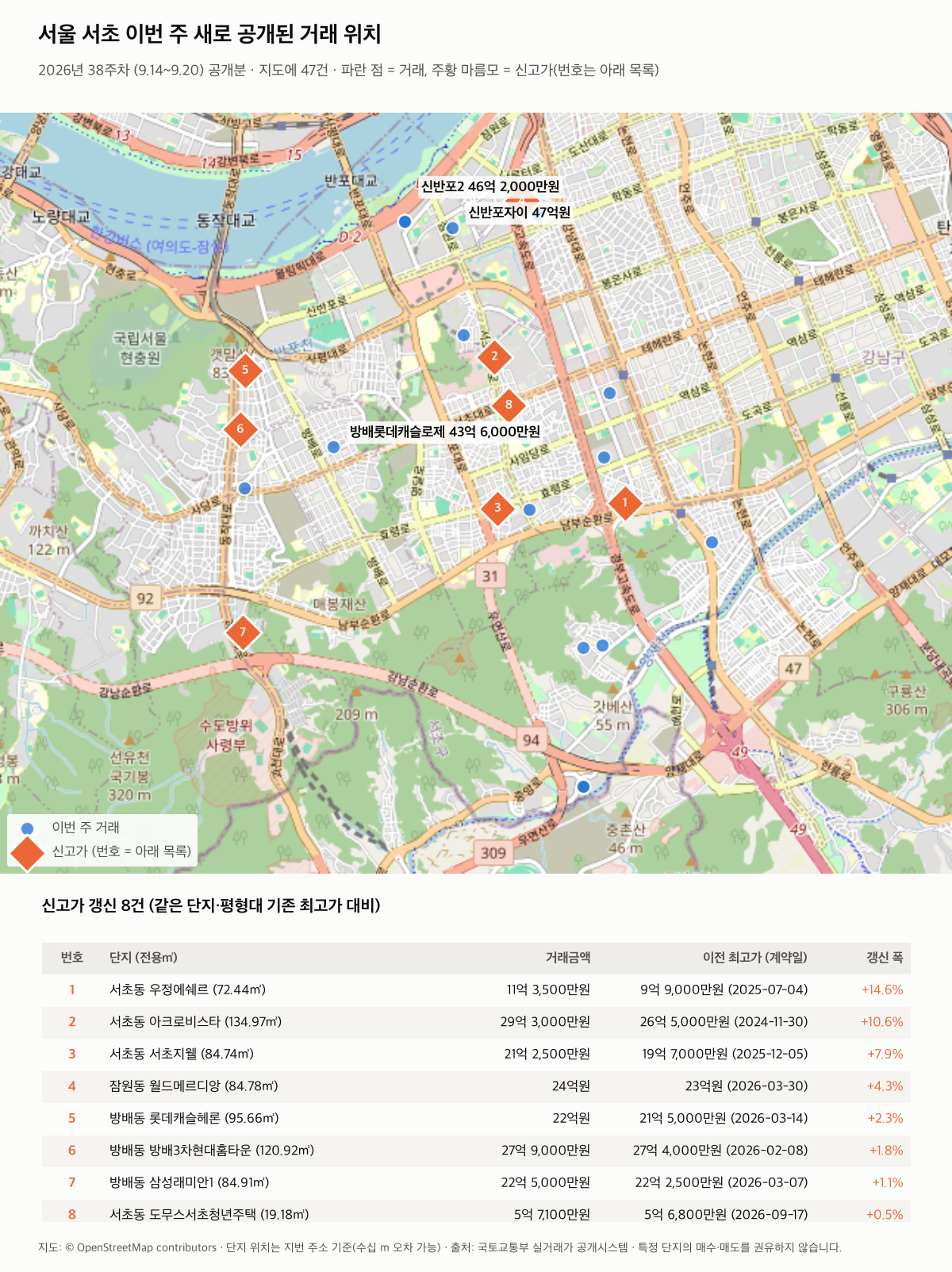Click the +14.6% change value
Image resolution: width=952 pixels, height=1272 pixels.
[x=882, y=990]
